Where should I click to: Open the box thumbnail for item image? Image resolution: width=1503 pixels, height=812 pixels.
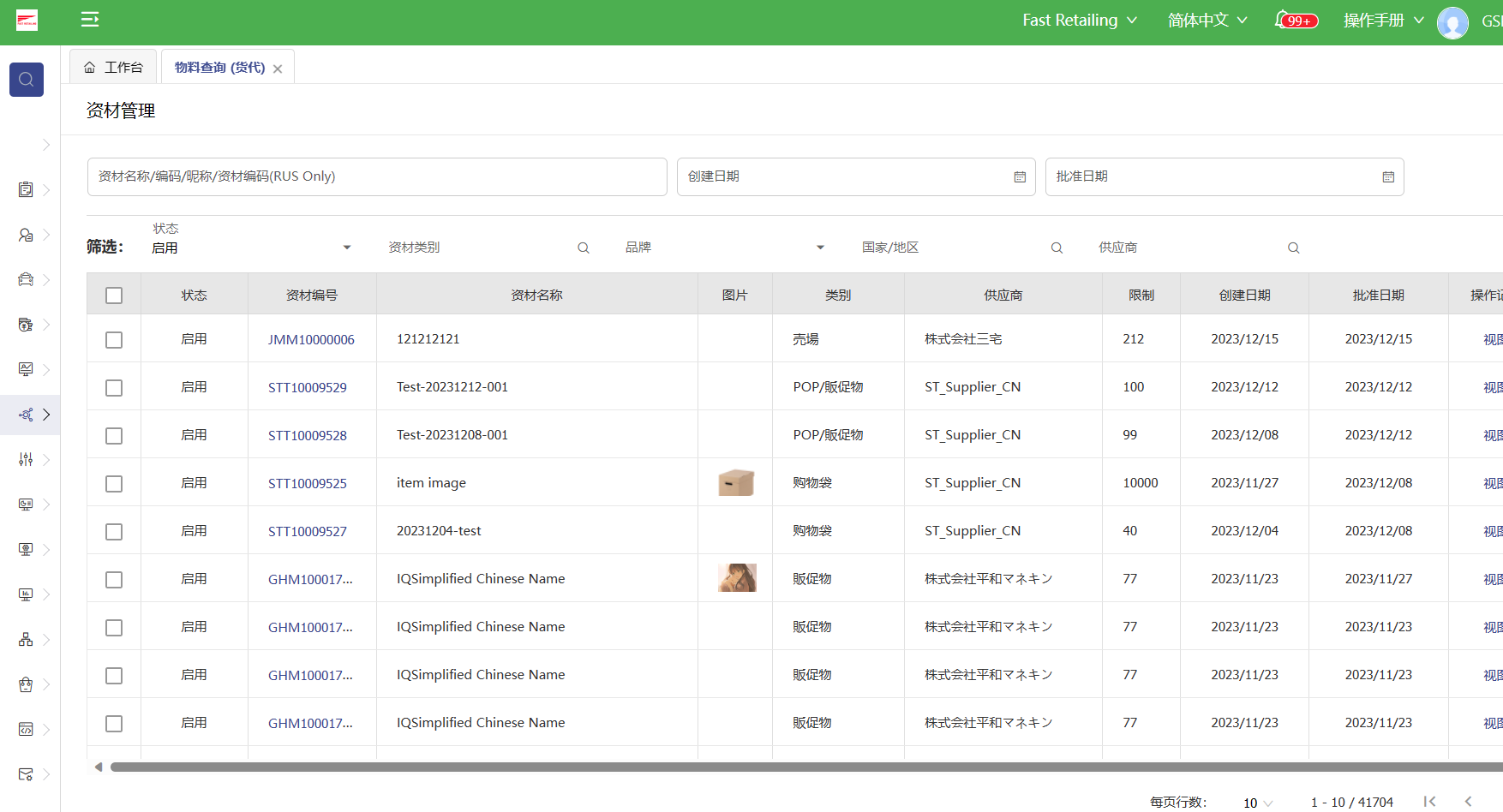coord(736,483)
